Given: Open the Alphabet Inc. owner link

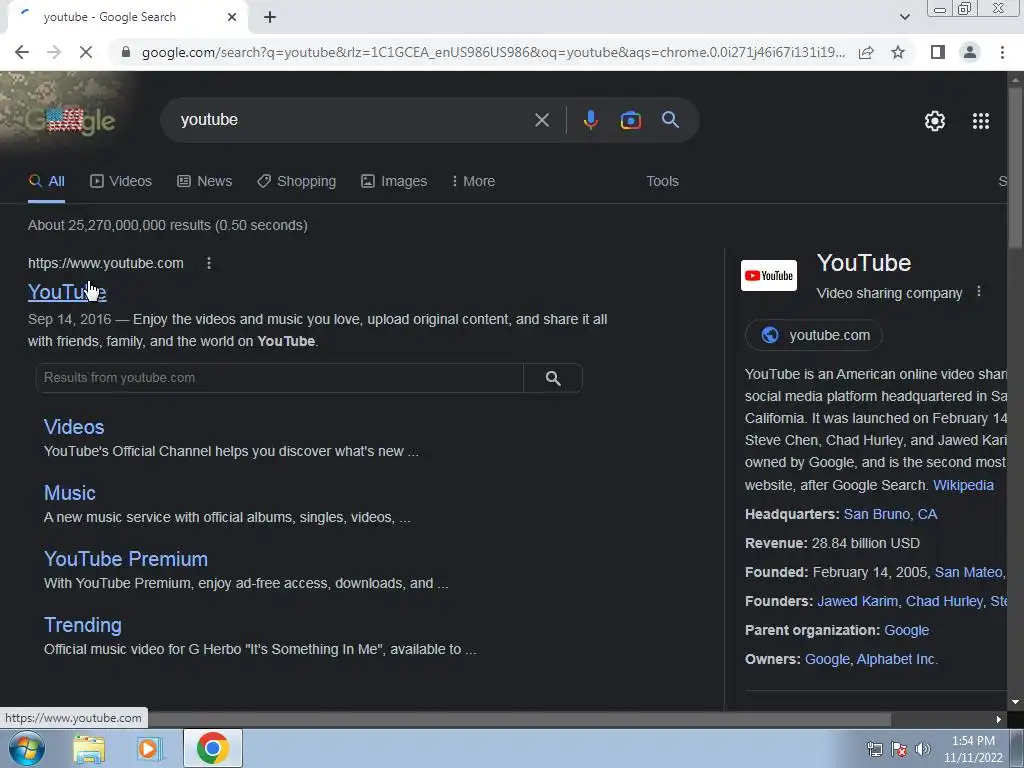Looking at the screenshot, I should coord(896,660).
